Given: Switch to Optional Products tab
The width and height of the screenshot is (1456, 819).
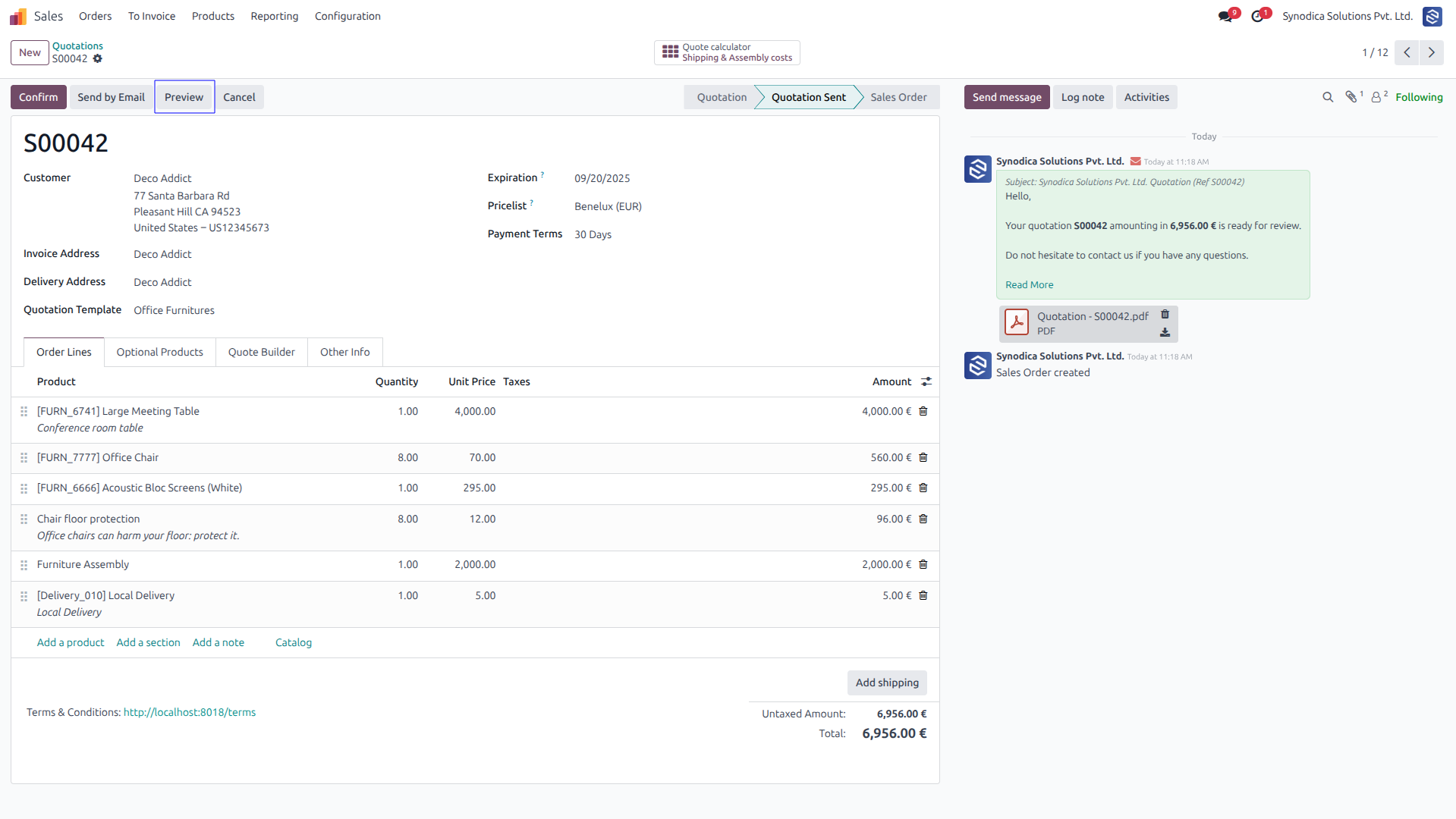Looking at the screenshot, I should tap(159, 352).
